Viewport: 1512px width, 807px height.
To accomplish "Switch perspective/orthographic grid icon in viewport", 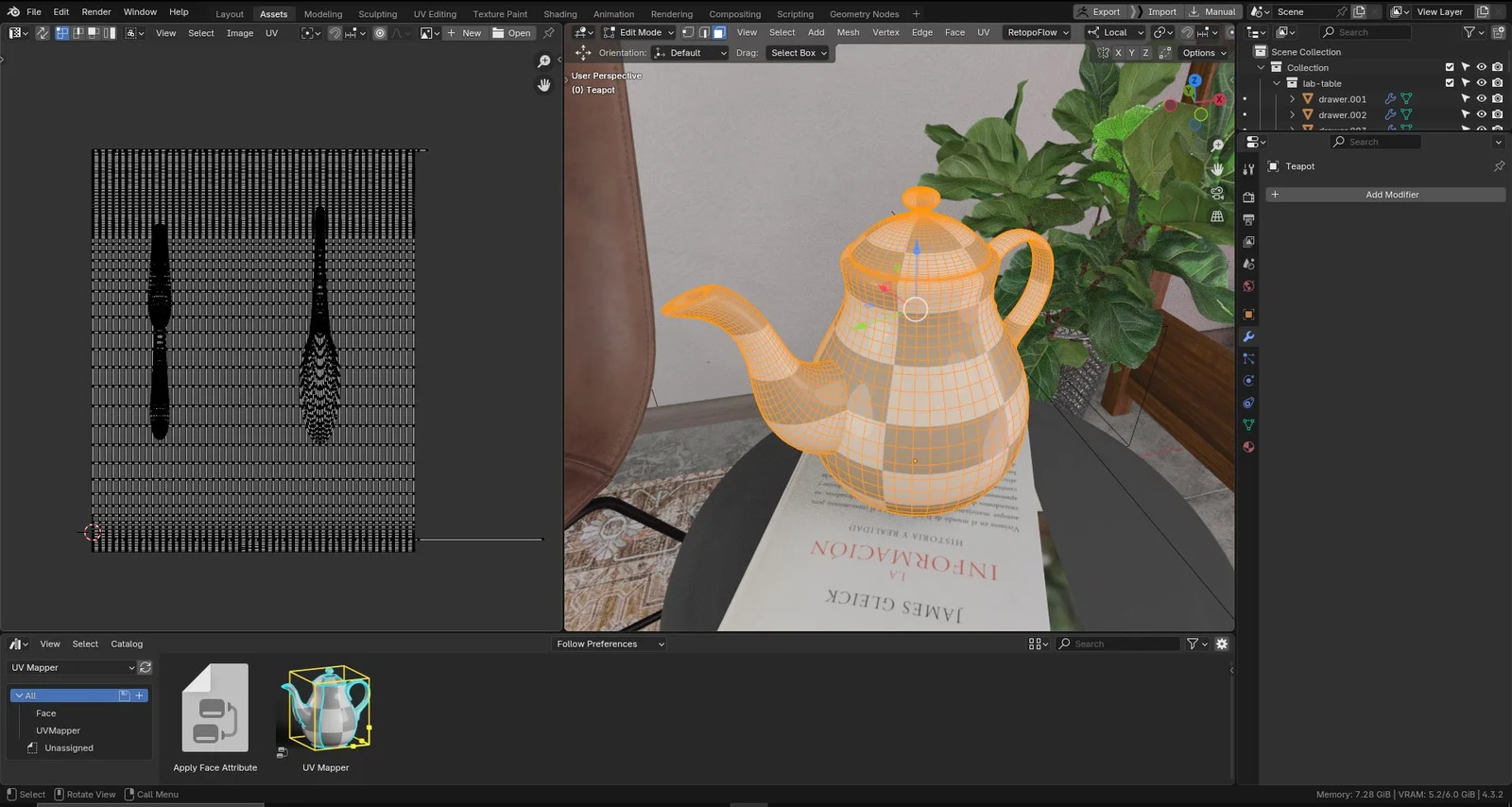I will [1217, 216].
